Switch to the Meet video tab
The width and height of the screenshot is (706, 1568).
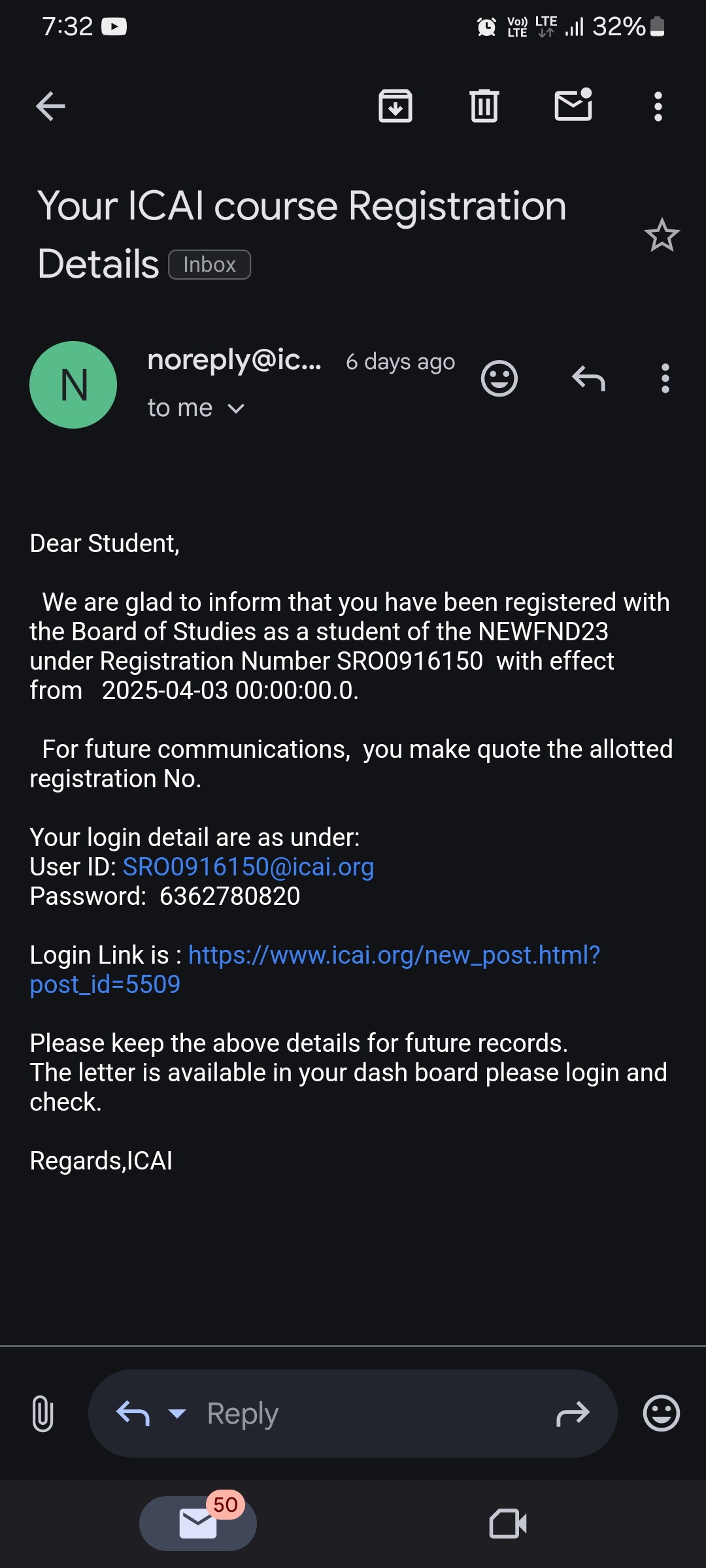tap(508, 1524)
